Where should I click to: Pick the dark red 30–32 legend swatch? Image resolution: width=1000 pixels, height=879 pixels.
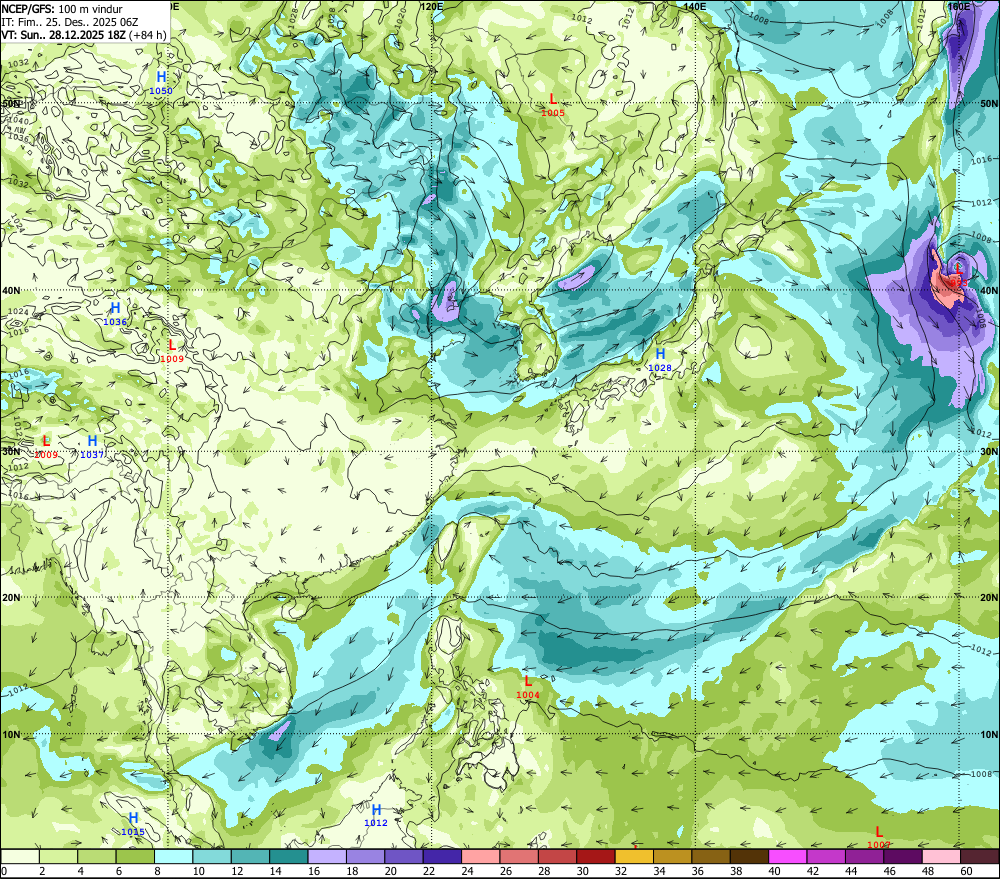pyautogui.click(x=596, y=856)
